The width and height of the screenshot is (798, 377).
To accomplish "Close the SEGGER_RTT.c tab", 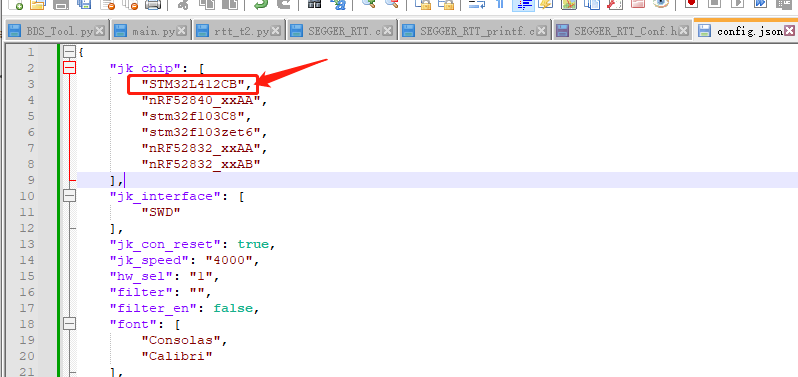I will [x=388, y=31].
